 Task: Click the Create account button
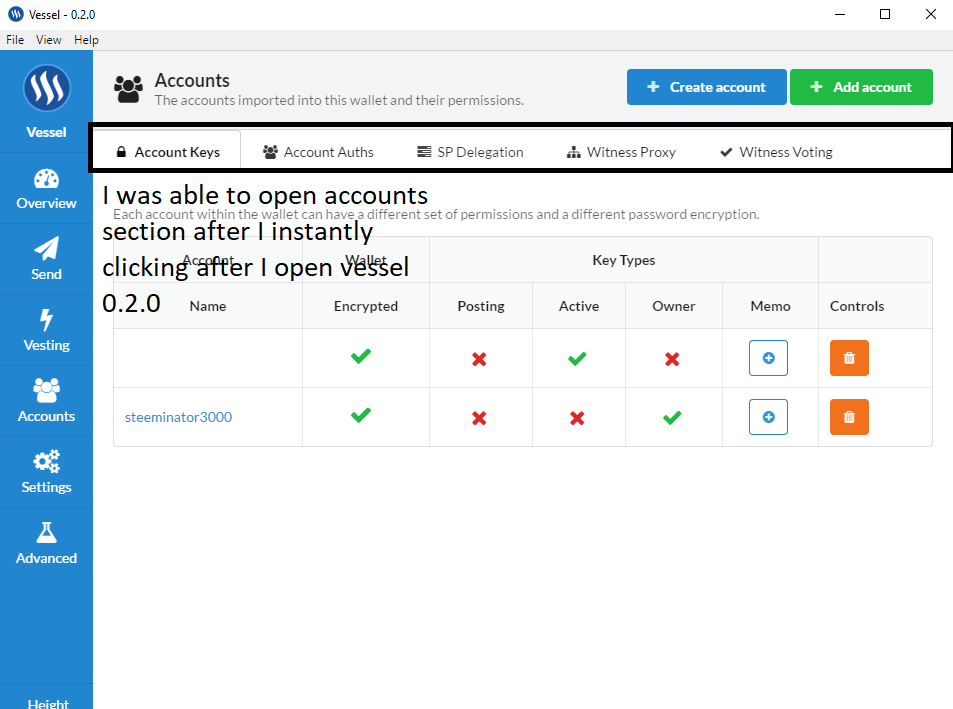[x=707, y=87]
